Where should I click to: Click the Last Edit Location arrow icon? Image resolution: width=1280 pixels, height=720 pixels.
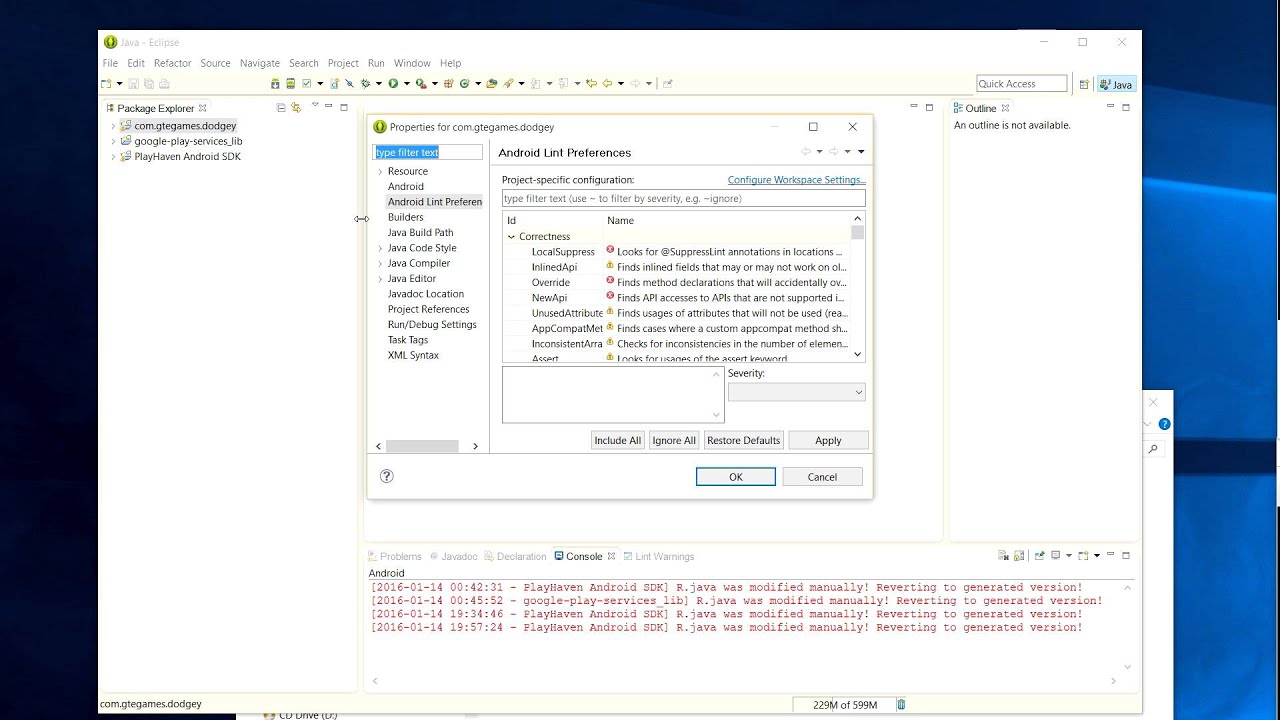(x=591, y=84)
